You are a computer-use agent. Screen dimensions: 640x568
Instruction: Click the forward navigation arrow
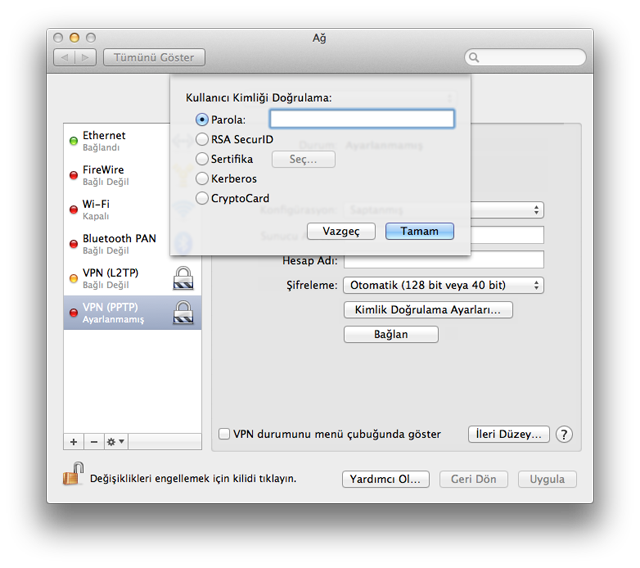coord(85,58)
